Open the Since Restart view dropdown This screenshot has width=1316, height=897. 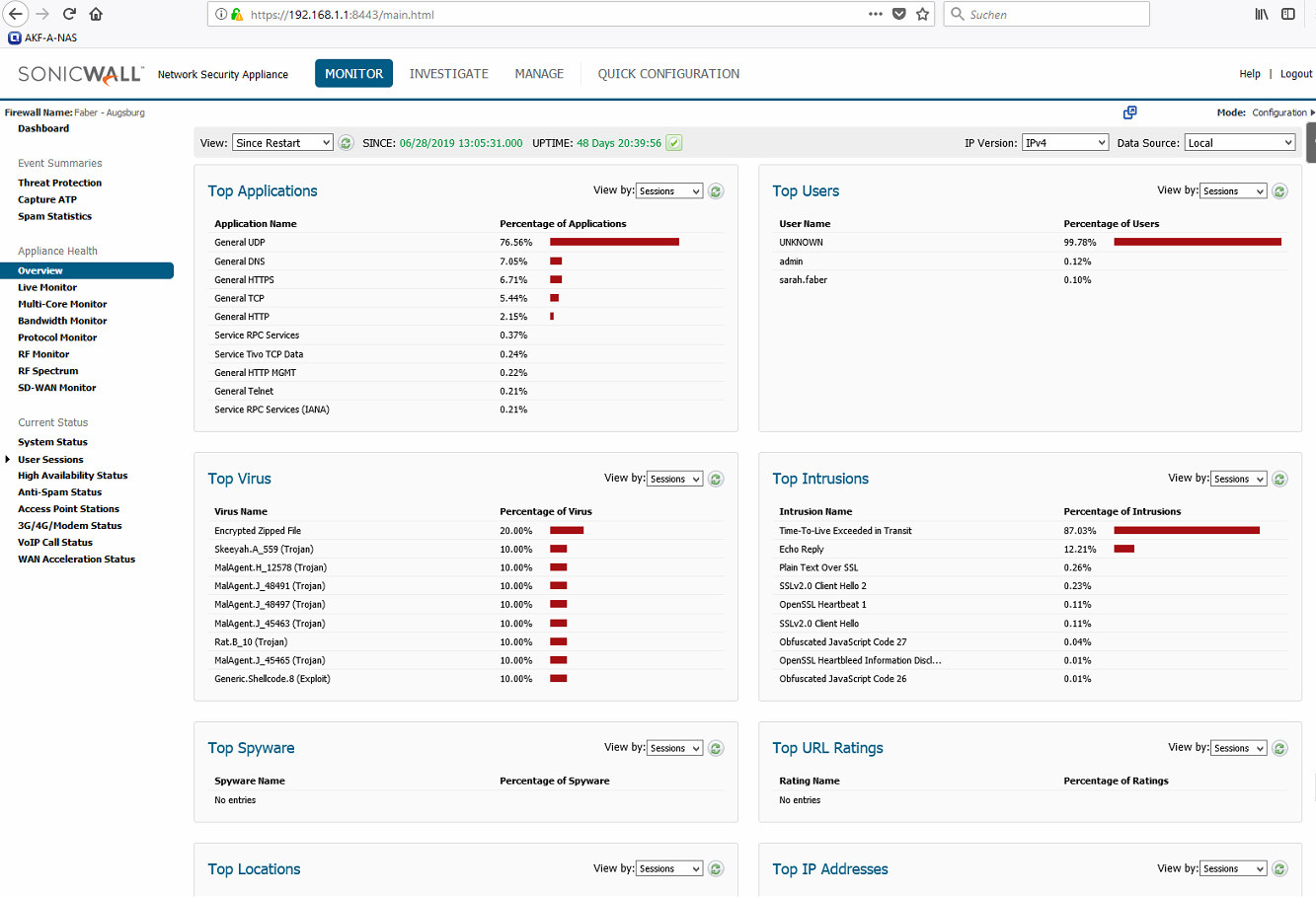tap(282, 143)
